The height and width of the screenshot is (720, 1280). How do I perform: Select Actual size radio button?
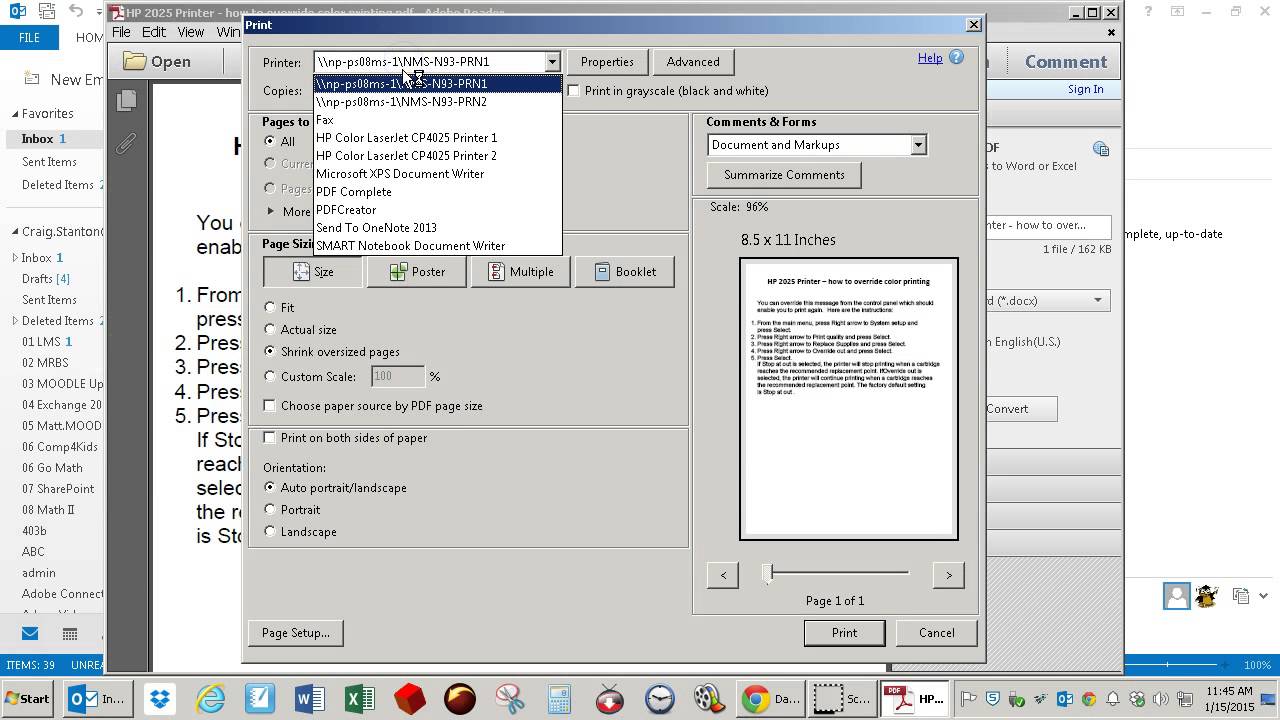click(x=270, y=329)
